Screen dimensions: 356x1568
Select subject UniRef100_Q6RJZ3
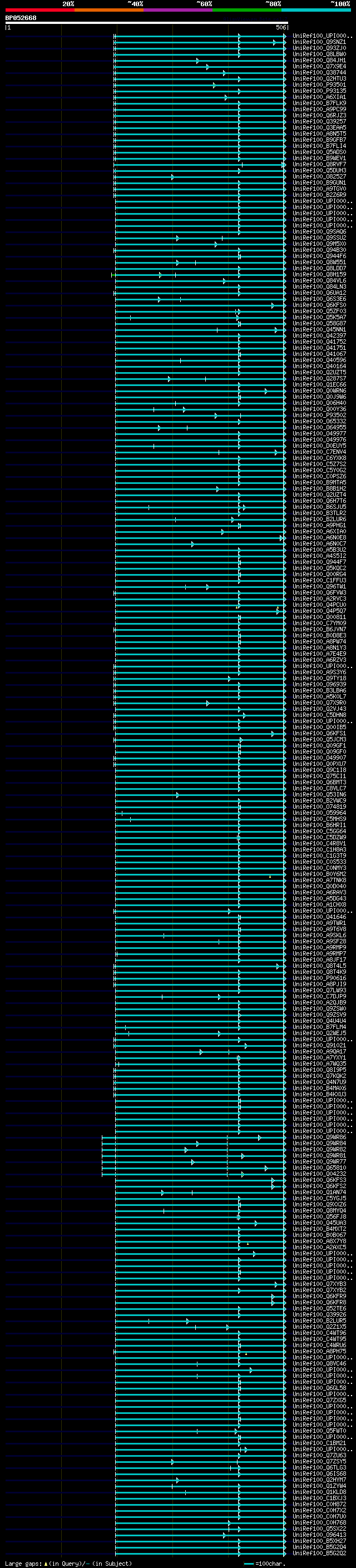(x=319, y=115)
